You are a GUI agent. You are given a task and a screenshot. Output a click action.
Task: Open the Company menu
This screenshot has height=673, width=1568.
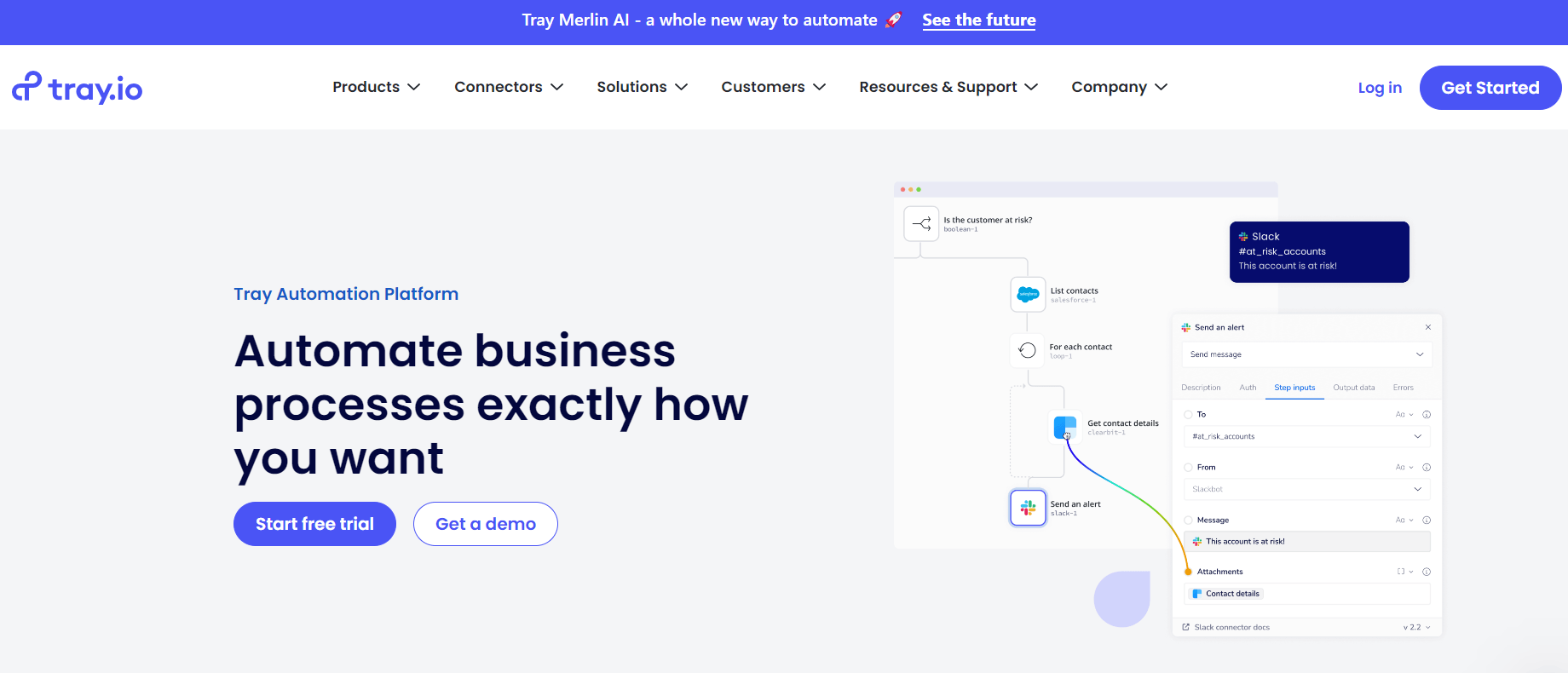(1119, 87)
